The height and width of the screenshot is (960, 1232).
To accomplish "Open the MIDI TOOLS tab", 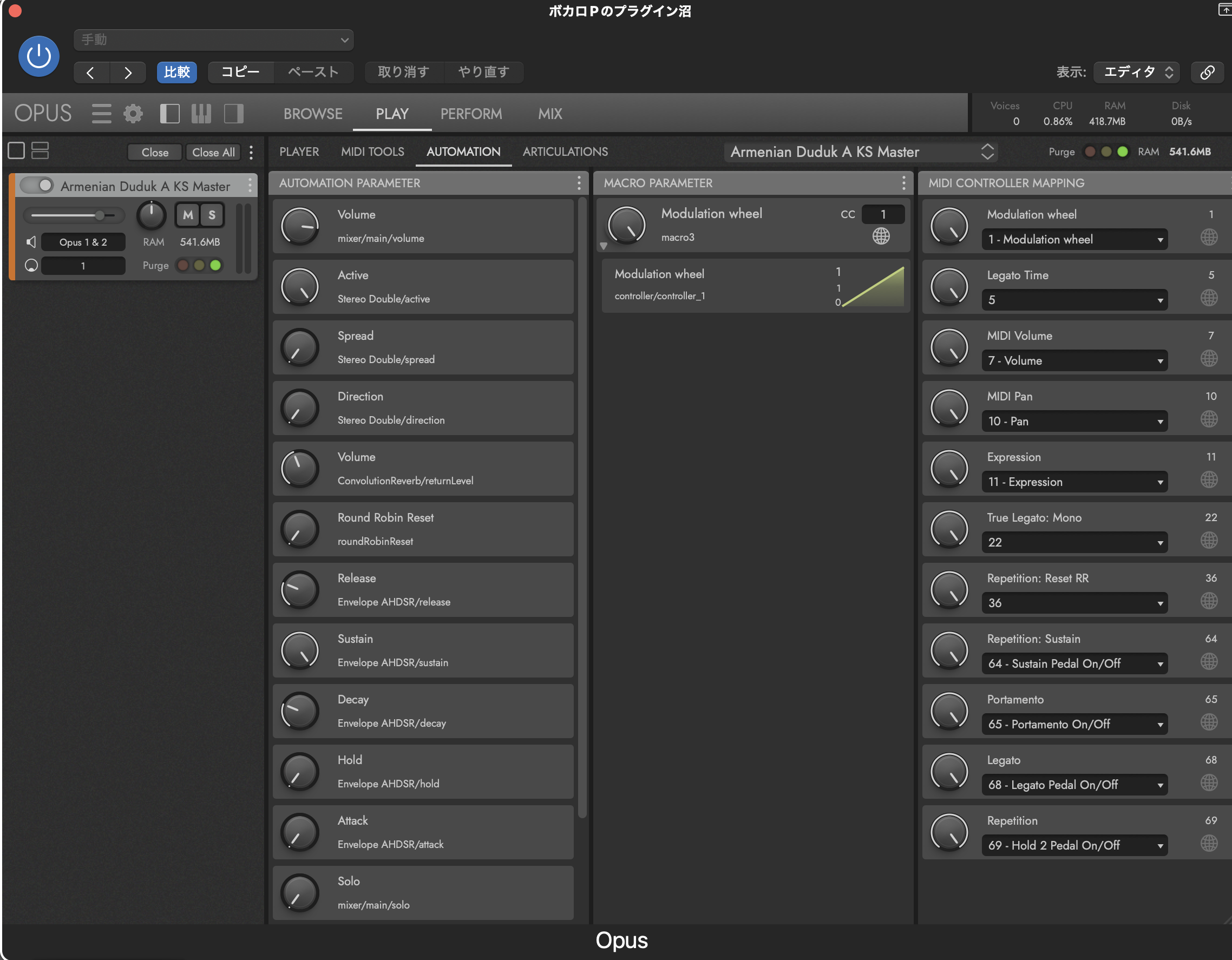I will point(372,152).
